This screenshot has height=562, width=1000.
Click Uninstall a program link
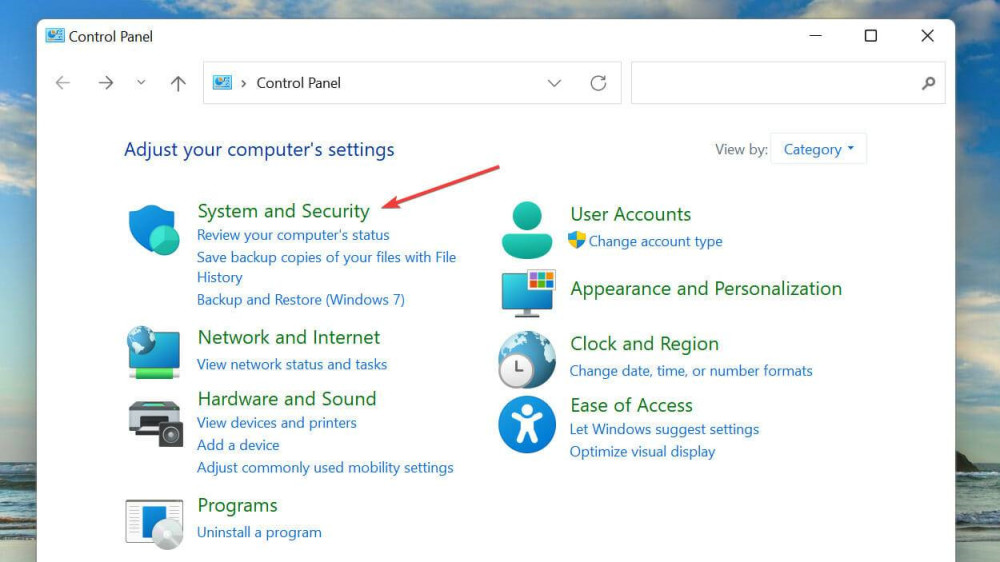259,532
